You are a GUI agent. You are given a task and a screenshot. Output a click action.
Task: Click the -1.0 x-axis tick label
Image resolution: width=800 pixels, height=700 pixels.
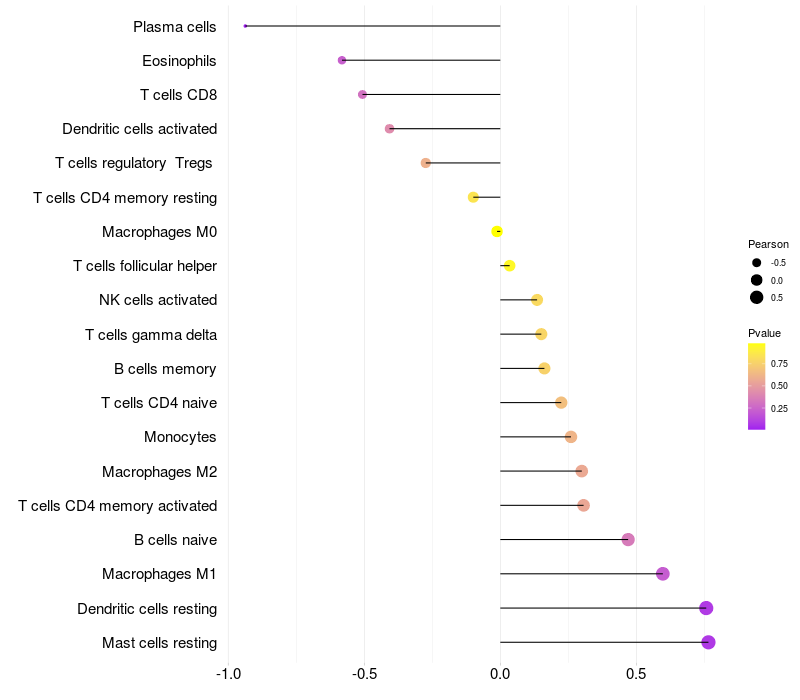(x=228, y=674)
